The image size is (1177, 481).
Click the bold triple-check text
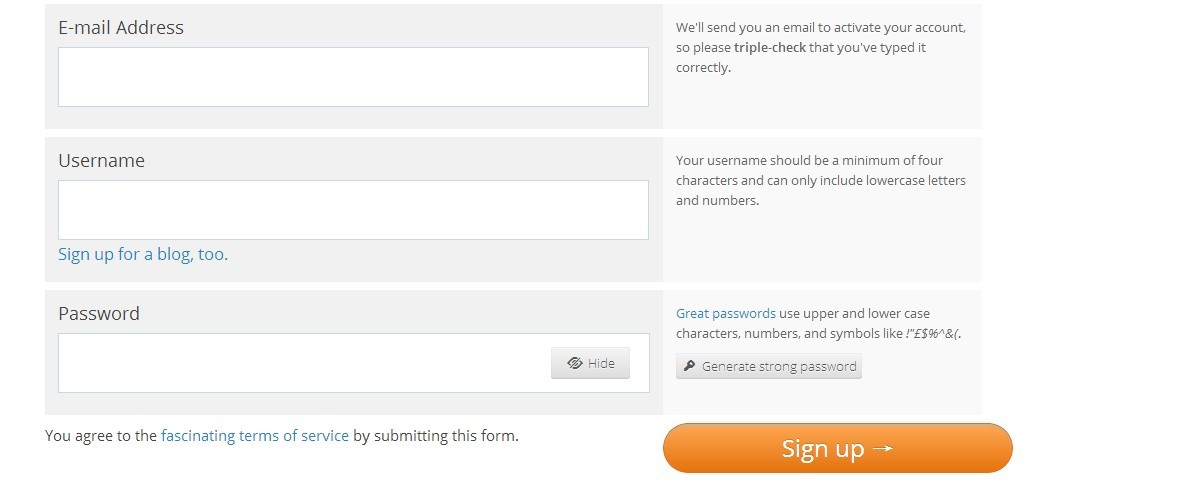[769, 47]
